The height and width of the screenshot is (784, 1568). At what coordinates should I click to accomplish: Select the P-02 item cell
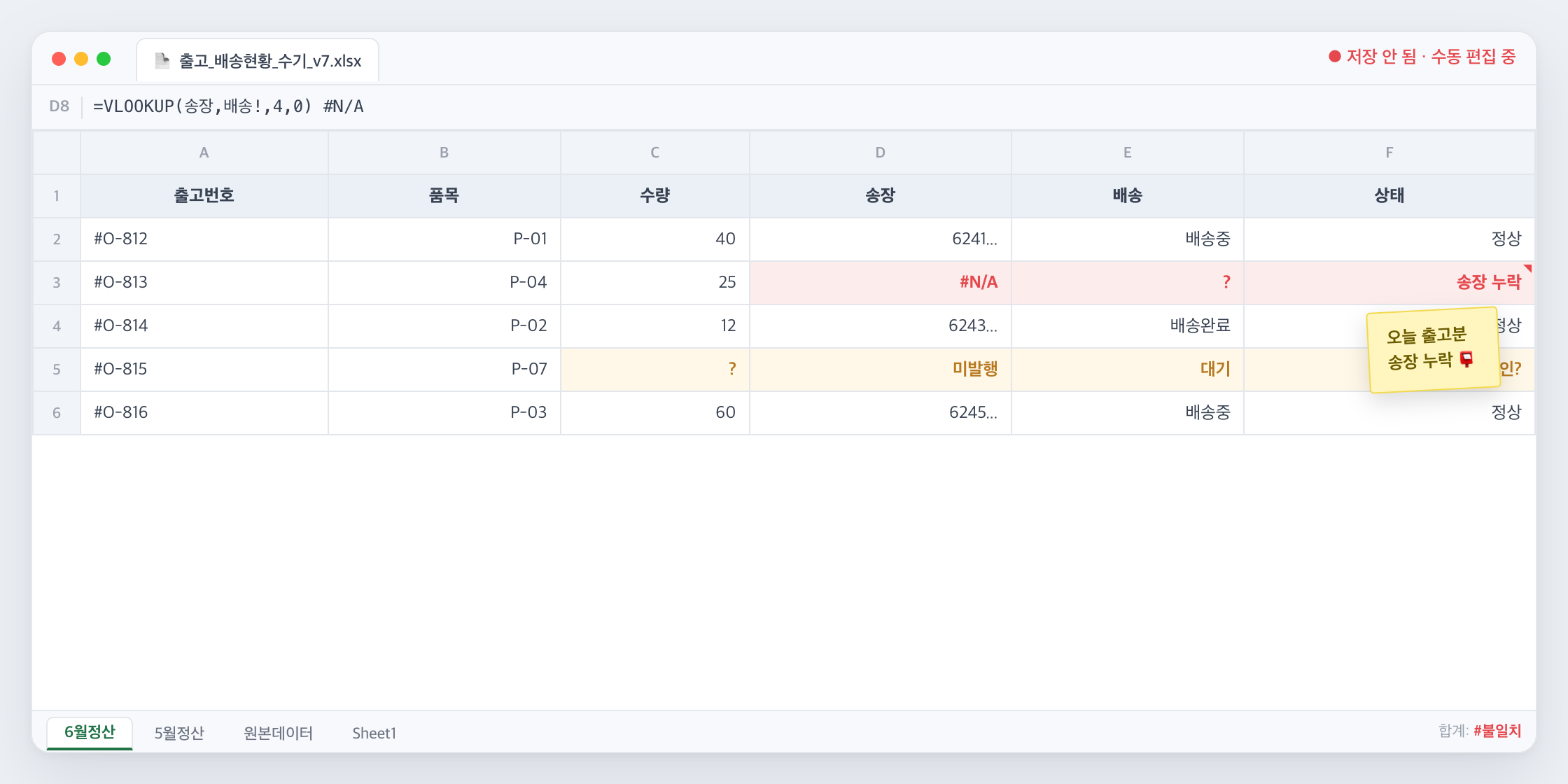[x=444, y=326]
